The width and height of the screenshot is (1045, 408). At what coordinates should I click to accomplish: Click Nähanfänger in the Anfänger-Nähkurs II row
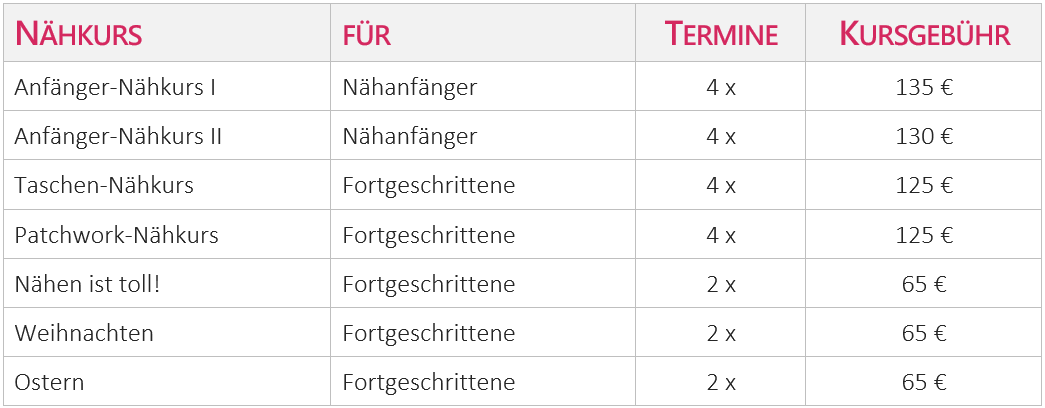click(410, 136)
